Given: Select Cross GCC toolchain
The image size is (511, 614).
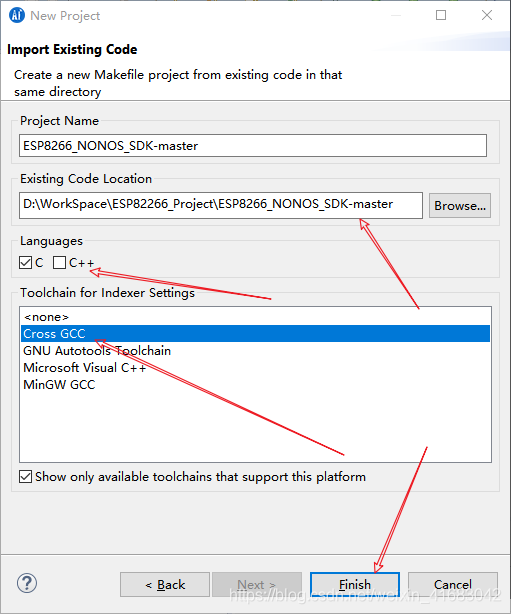Looking at the screenshot, I should coord(255,334).
